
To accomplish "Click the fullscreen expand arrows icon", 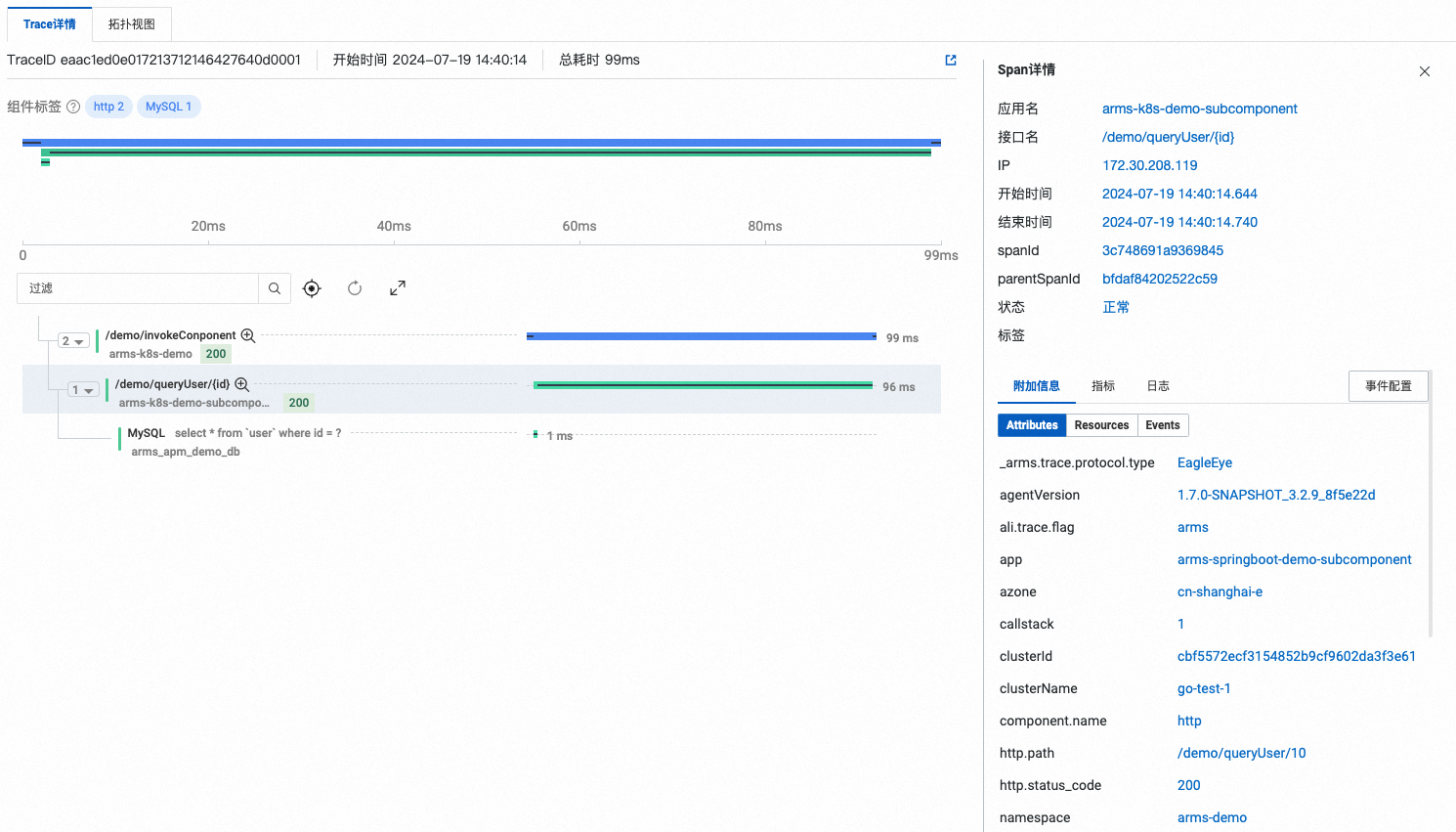I will [x=398, y=288].
